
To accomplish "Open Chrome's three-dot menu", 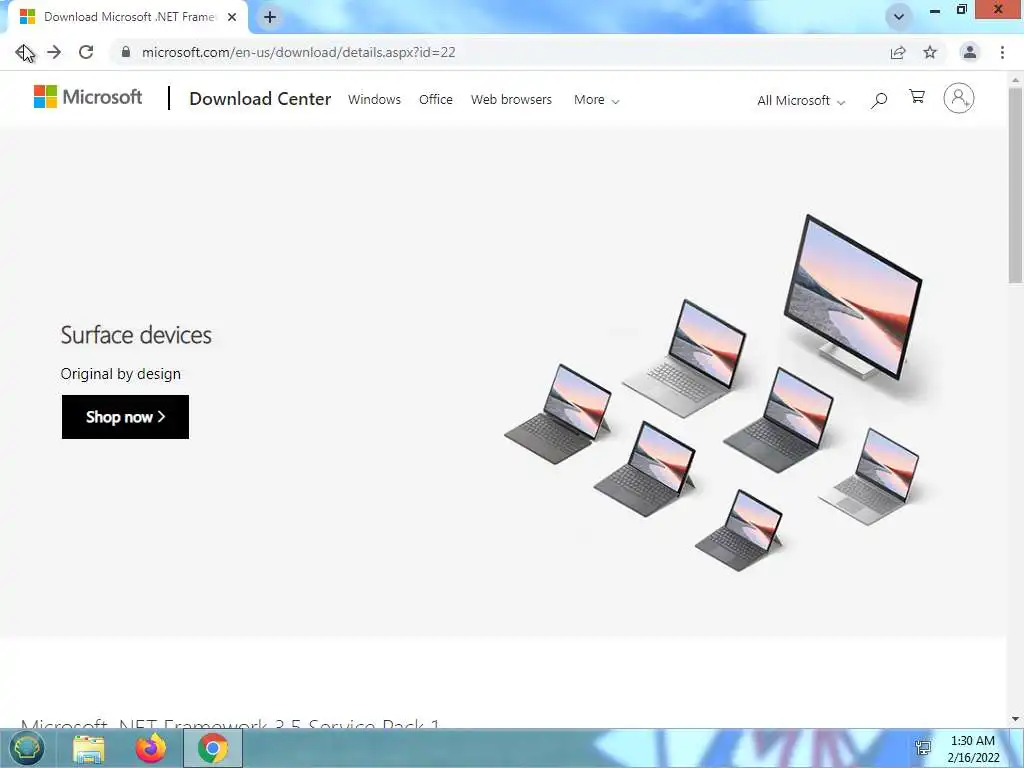I will (1002, 52).
